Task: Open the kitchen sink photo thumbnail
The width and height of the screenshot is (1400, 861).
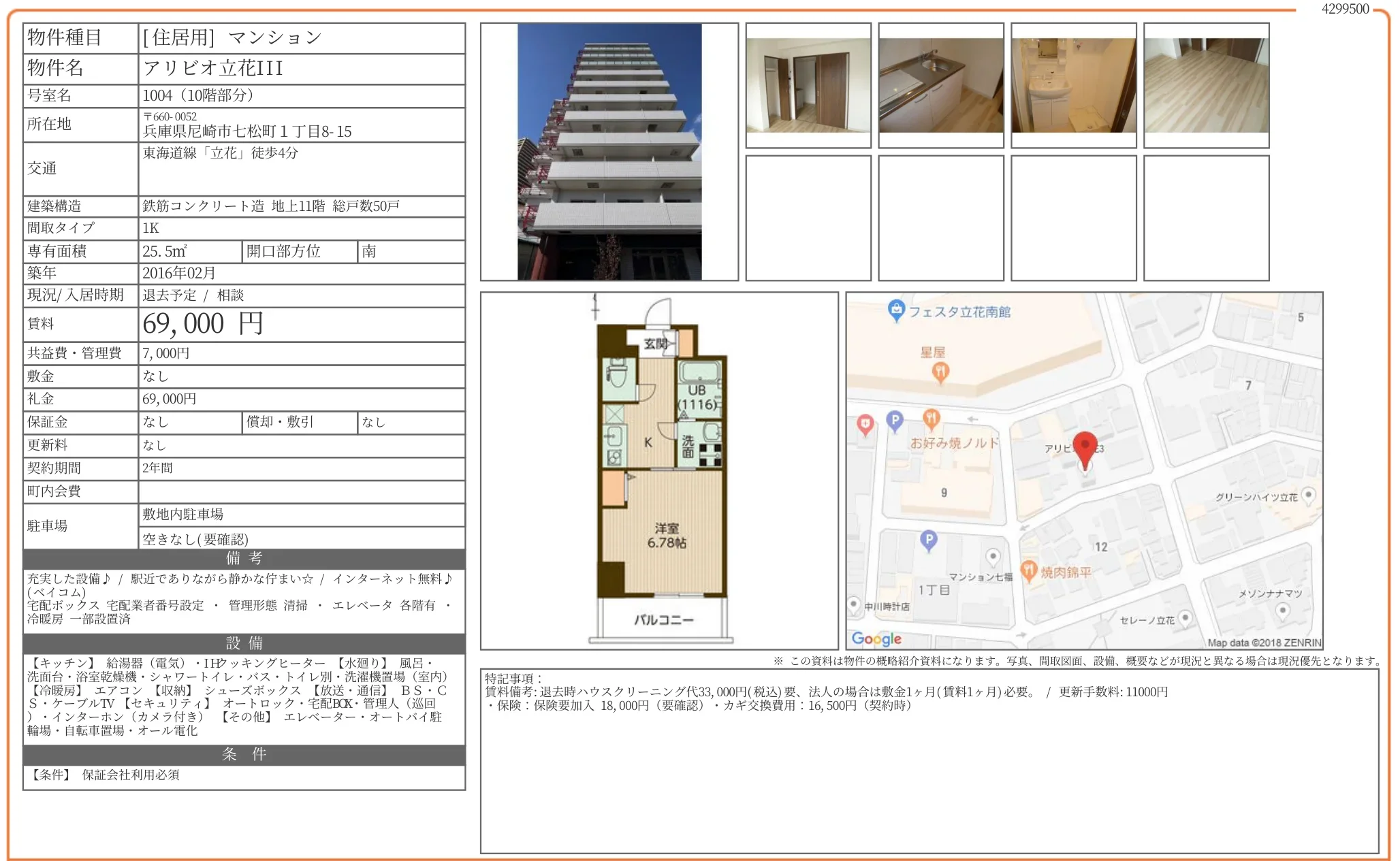Action: pos(940,85)
